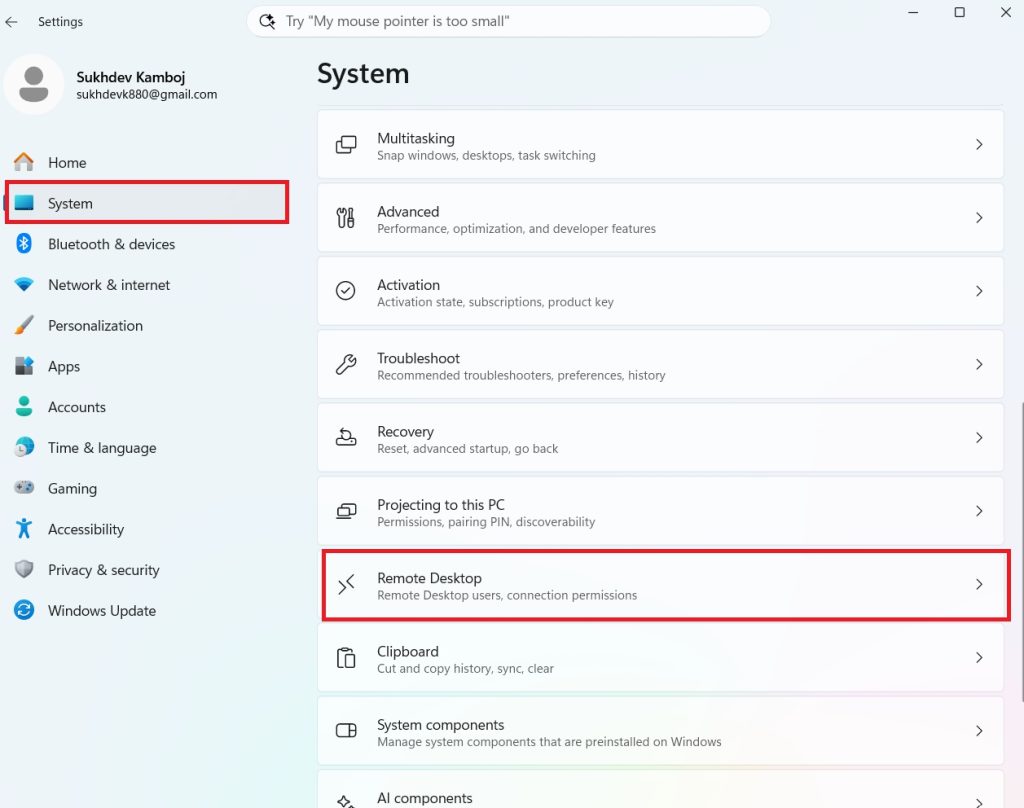Click "Remote Desktop users, connection permissions" text

pos(507,595)
